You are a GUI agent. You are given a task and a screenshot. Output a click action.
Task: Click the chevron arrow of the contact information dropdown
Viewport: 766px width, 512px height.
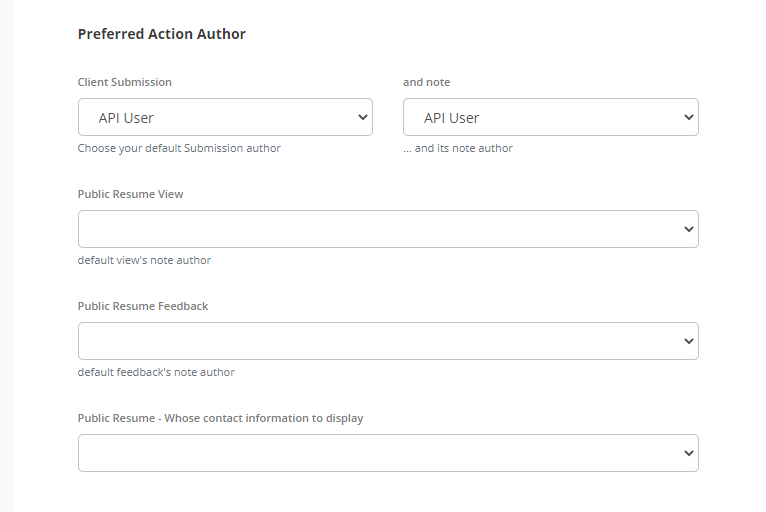click(689, 453)
